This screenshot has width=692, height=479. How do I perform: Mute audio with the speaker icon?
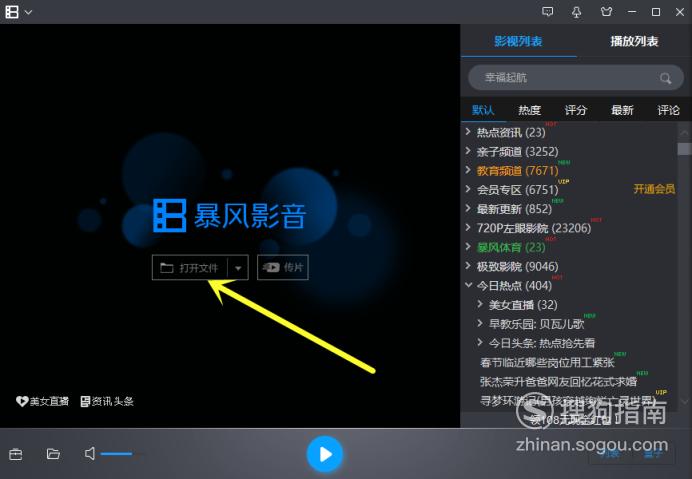90,453
